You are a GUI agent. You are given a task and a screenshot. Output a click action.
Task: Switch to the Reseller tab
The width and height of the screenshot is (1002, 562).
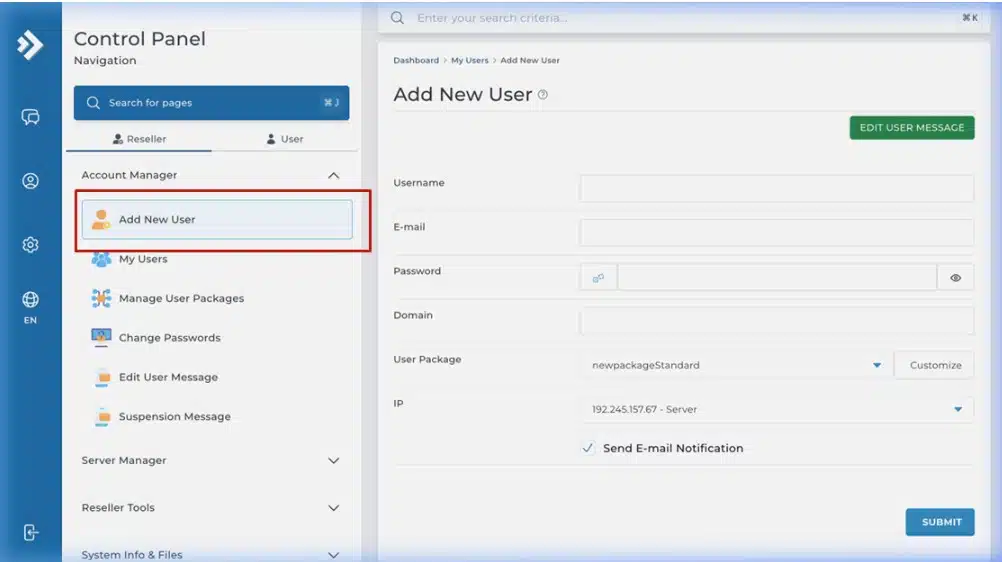coord(139,139)
